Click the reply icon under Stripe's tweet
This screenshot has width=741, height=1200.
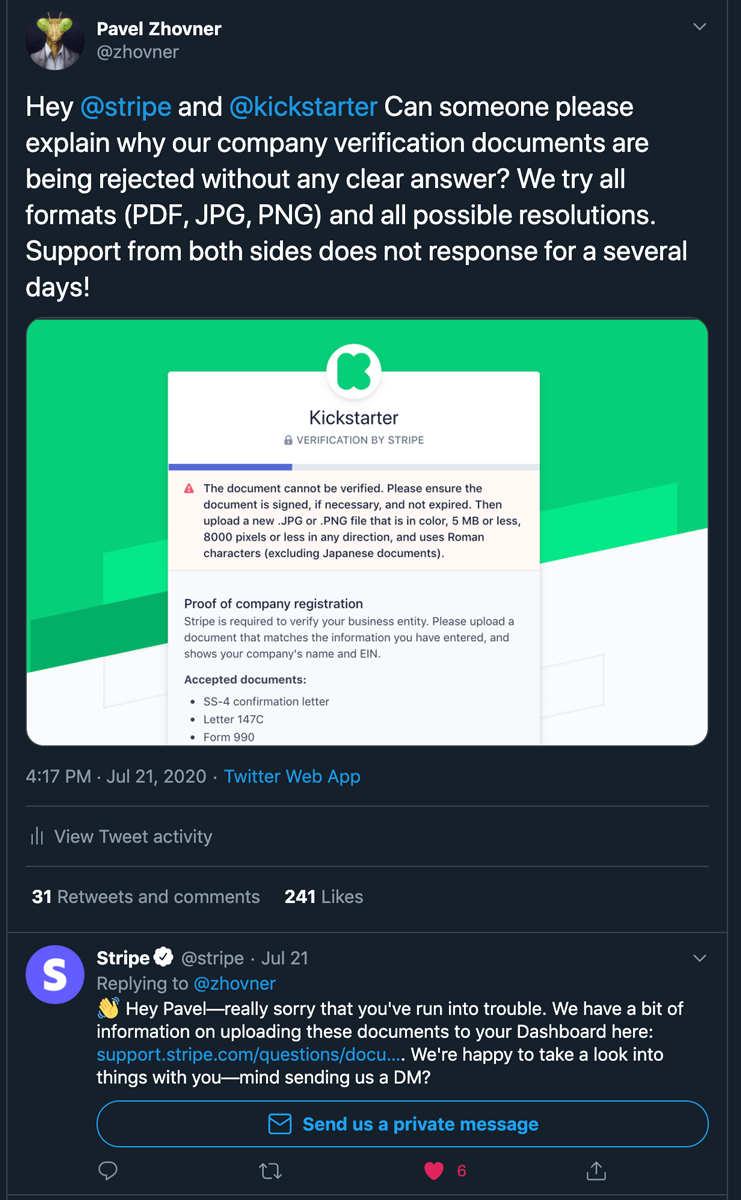tap(108, 1170)
